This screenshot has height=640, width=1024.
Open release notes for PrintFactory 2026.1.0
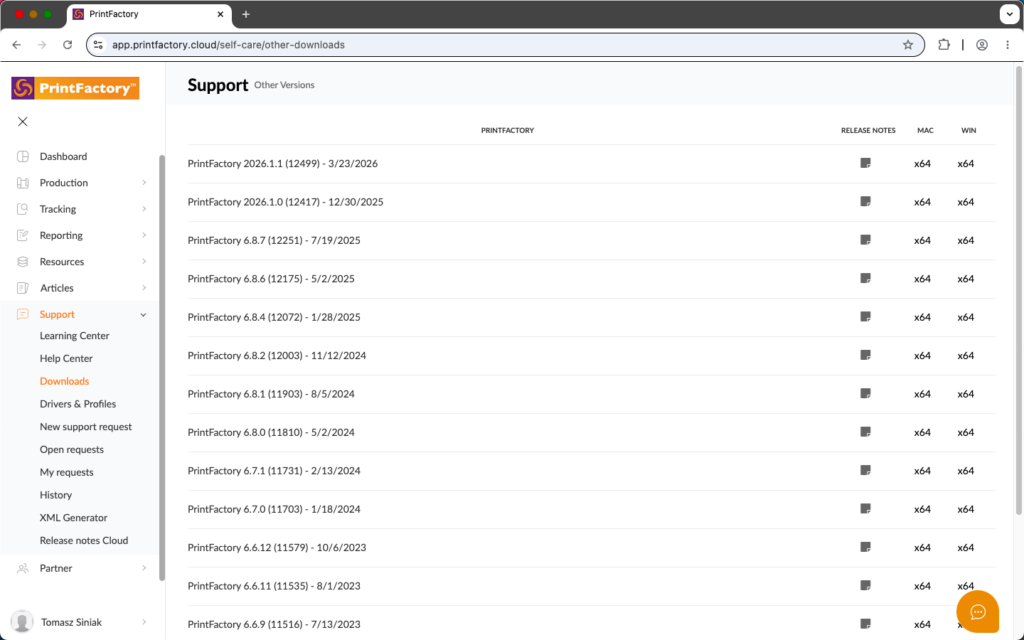coord(865,202)
